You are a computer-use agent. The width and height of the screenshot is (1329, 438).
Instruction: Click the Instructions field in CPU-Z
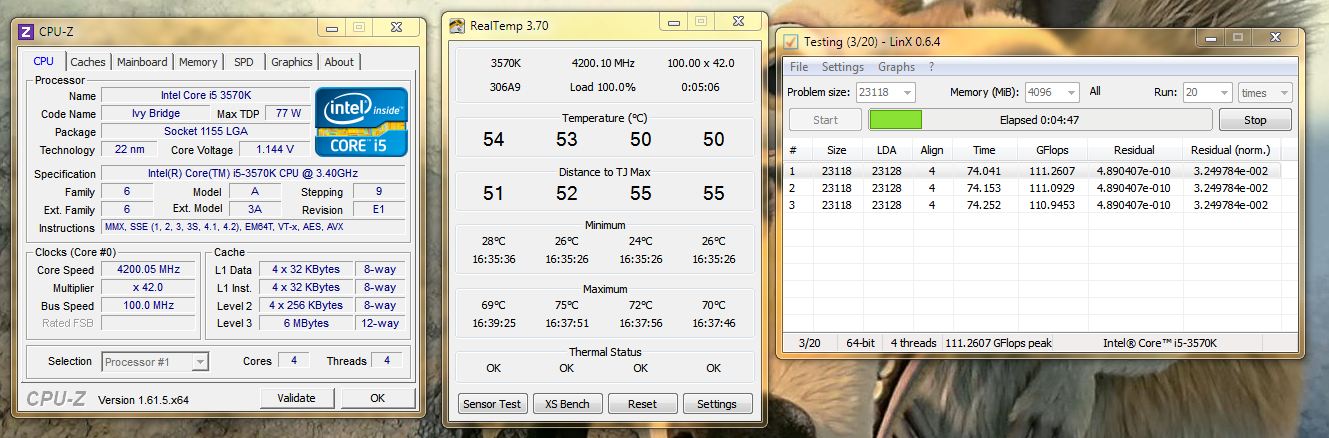[254, 227]
